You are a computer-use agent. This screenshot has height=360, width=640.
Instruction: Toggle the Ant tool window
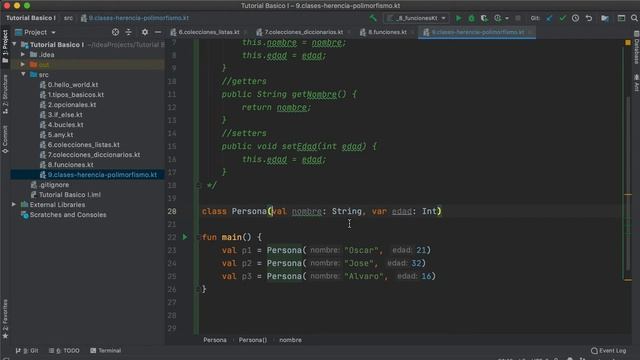pyautogui.click(x=636, y=83)
